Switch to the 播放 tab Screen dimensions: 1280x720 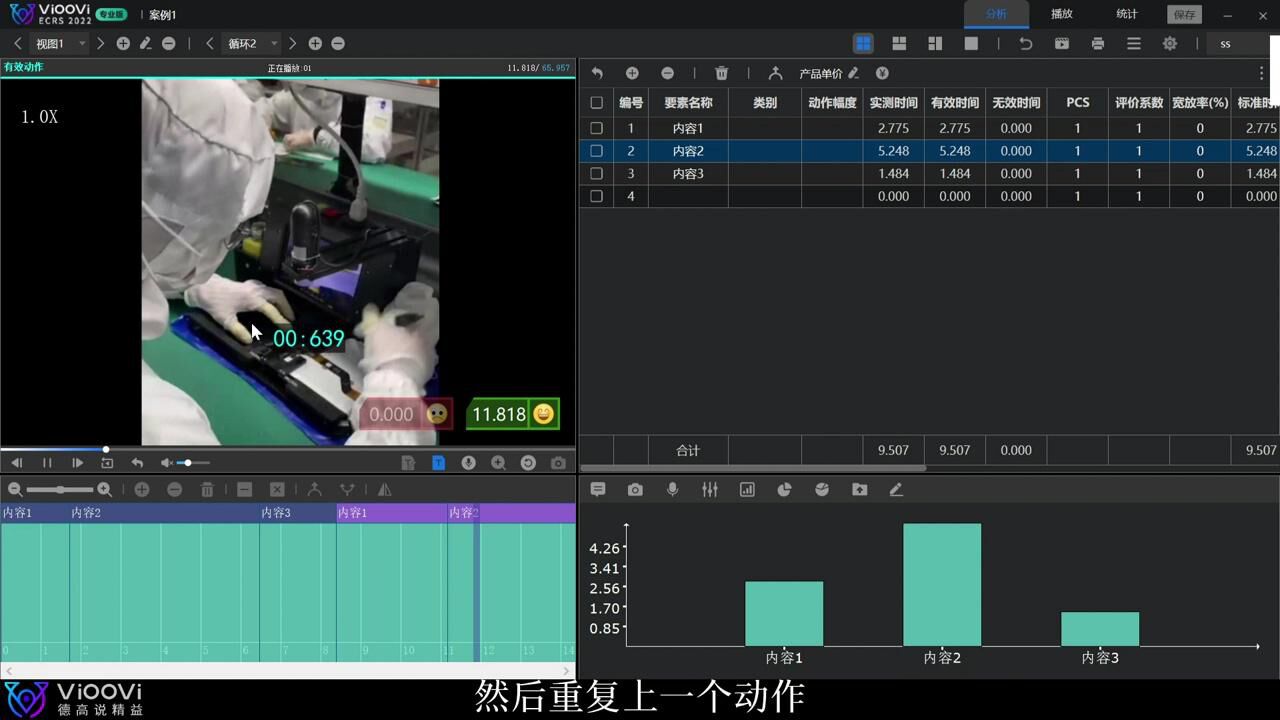click(1062, 14)
